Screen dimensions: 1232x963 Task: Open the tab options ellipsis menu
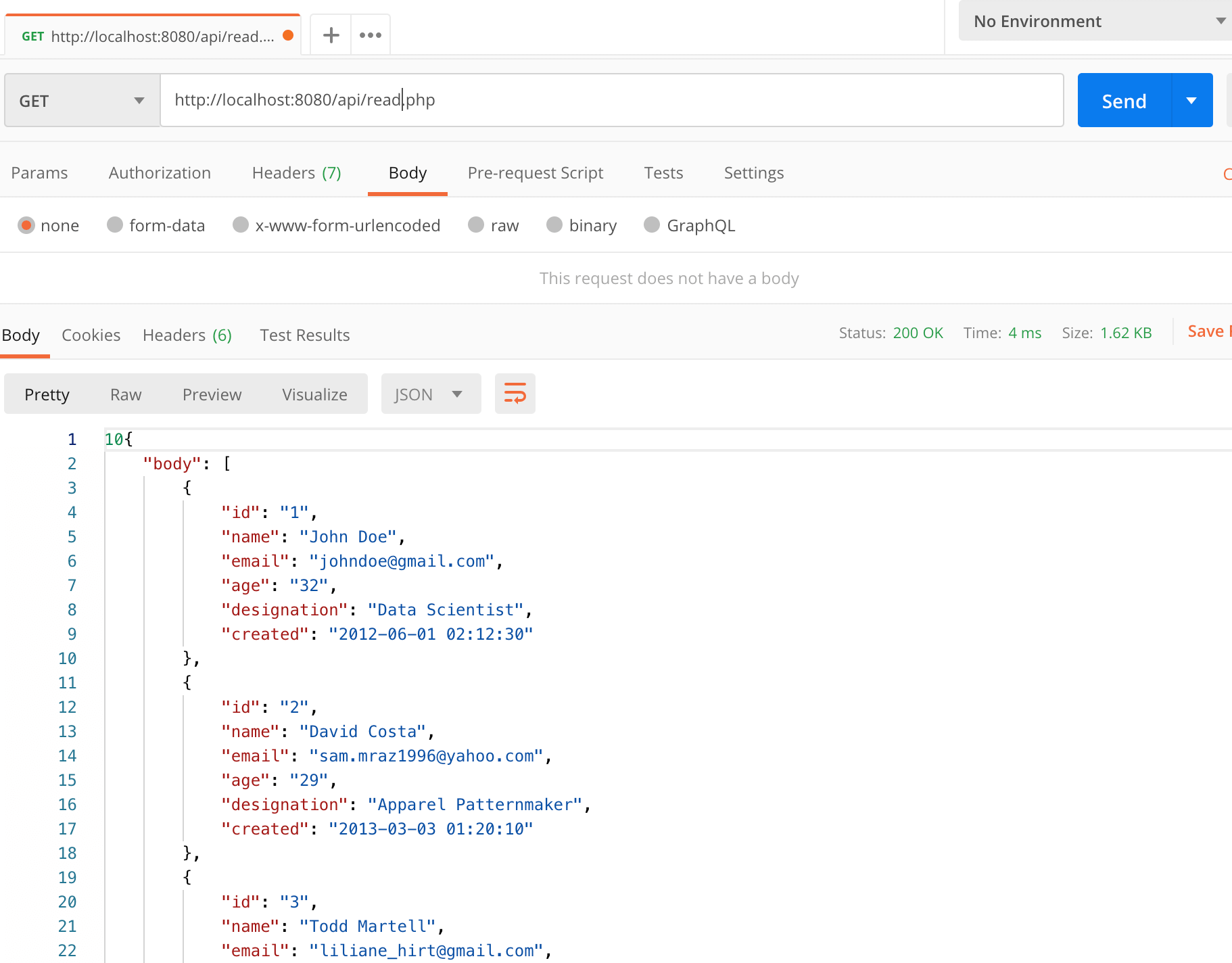pos(371,35)
